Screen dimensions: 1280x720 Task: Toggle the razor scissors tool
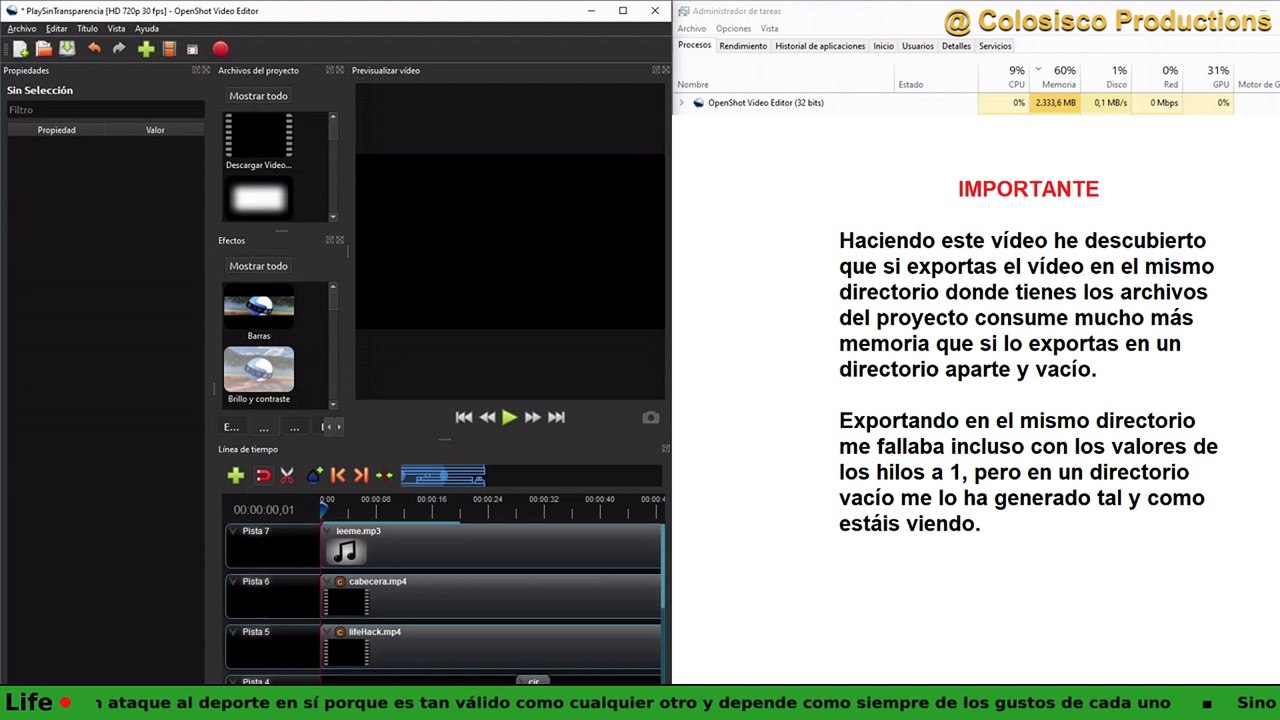tap(287, 476)
